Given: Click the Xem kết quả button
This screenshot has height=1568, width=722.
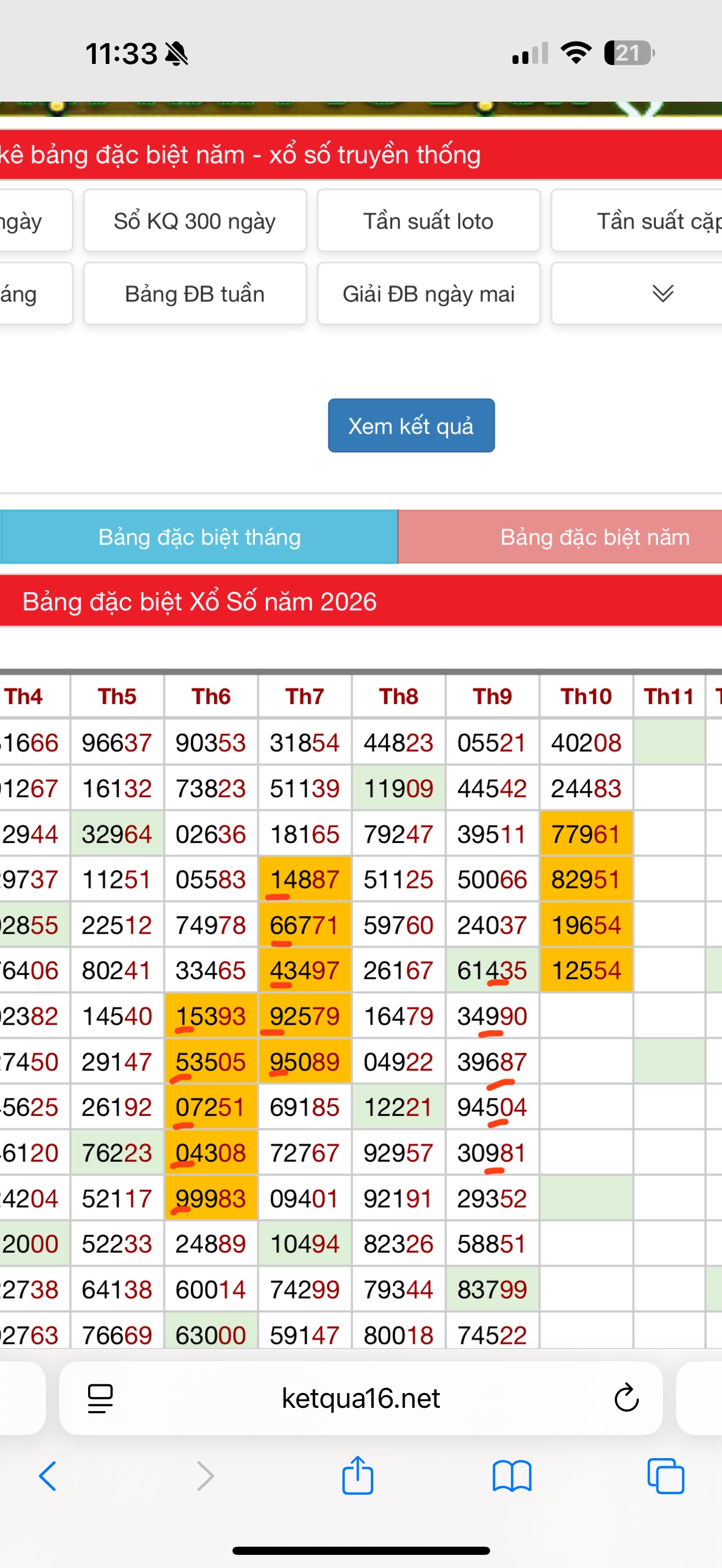Looking at the screenshot, I should coord(411,425).
